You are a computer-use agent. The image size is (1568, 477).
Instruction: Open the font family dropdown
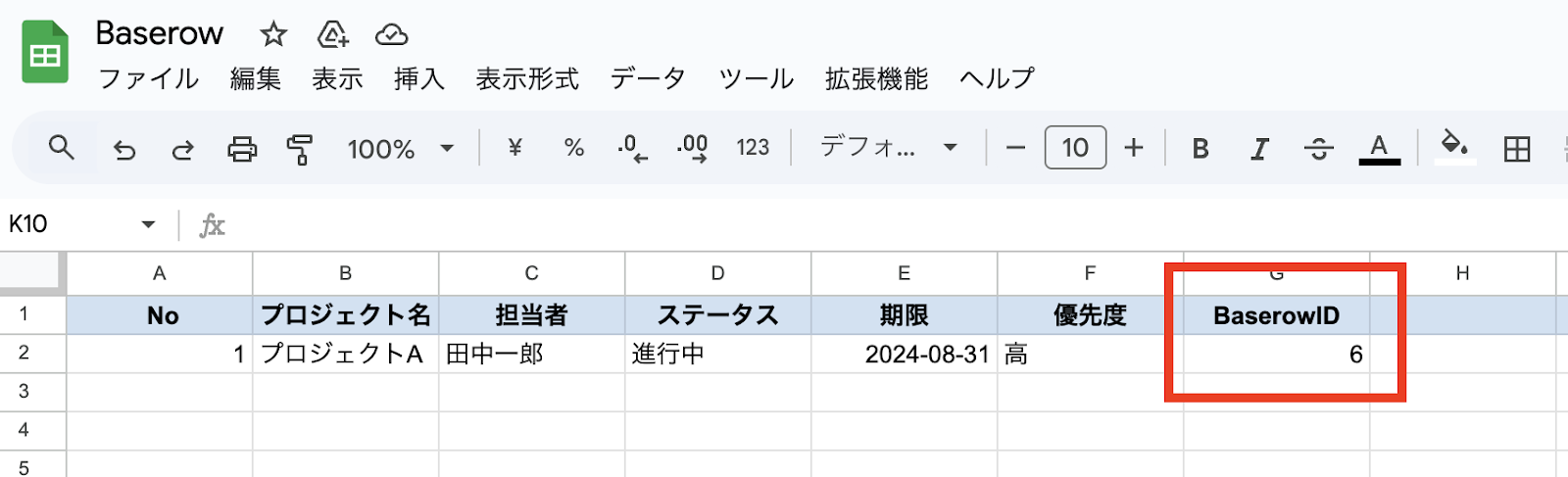(x=888, y=148)
